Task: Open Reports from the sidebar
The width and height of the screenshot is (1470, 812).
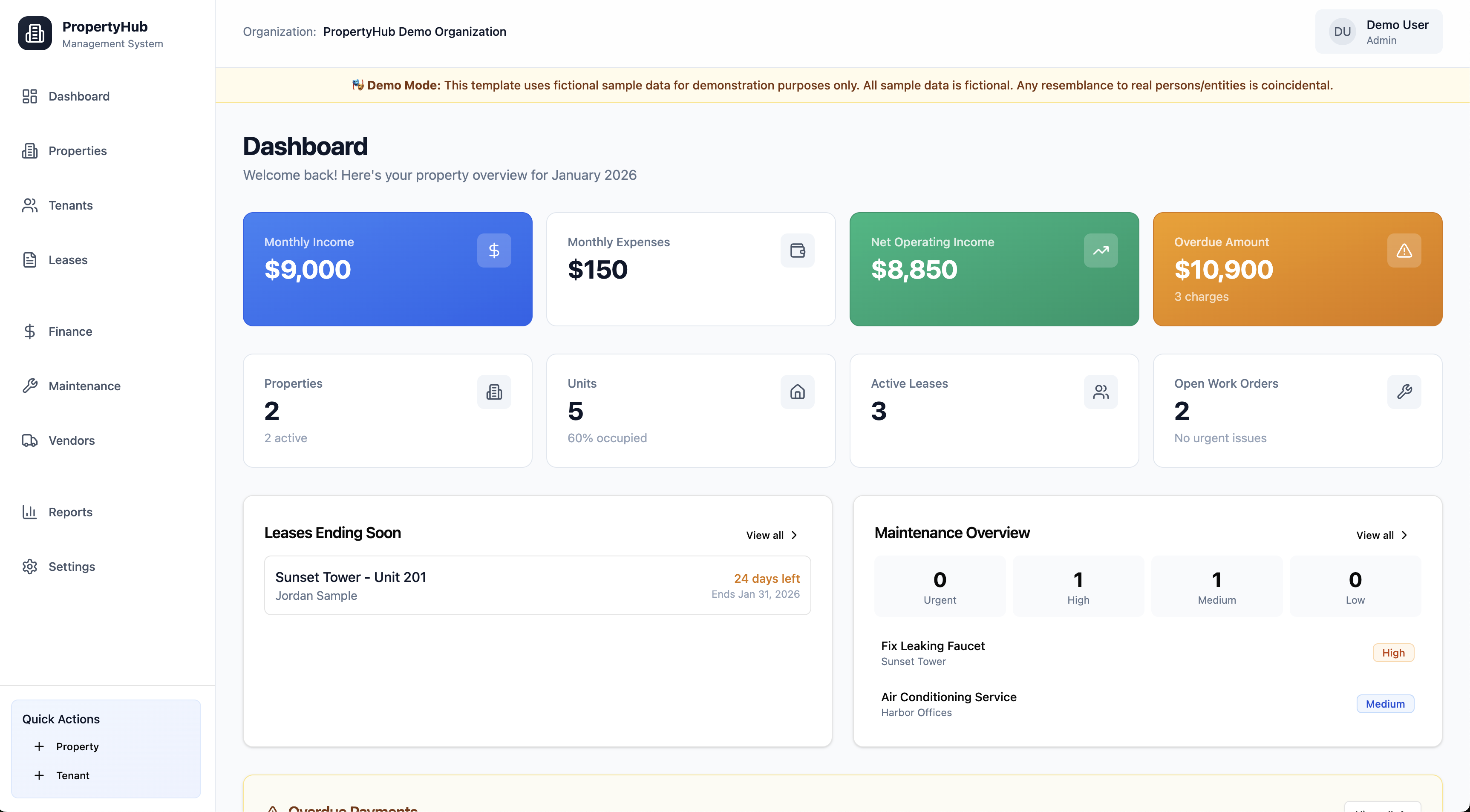Action: click(x=107, y=512)
